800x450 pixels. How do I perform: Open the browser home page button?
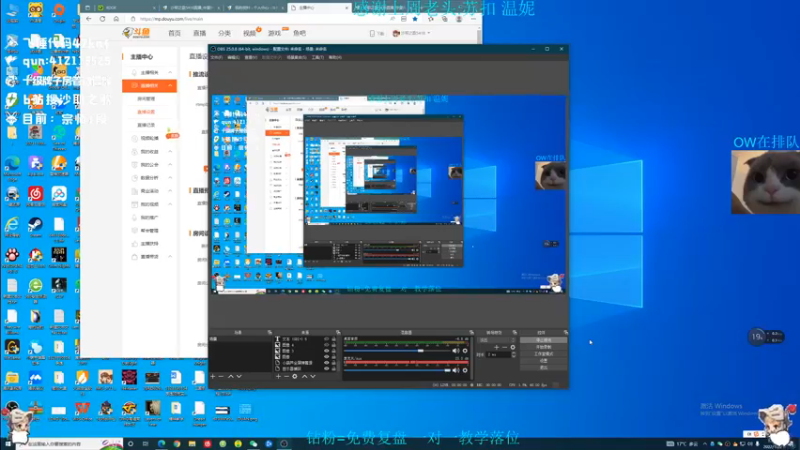(116, 19)
